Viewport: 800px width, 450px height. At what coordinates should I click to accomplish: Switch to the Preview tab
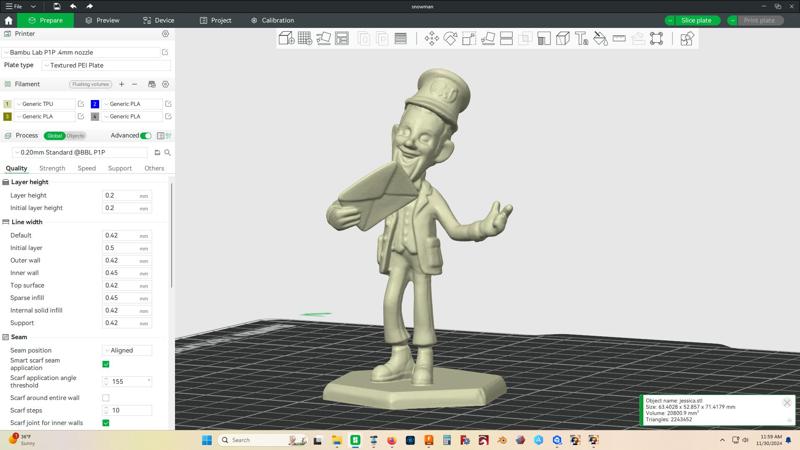103,20
